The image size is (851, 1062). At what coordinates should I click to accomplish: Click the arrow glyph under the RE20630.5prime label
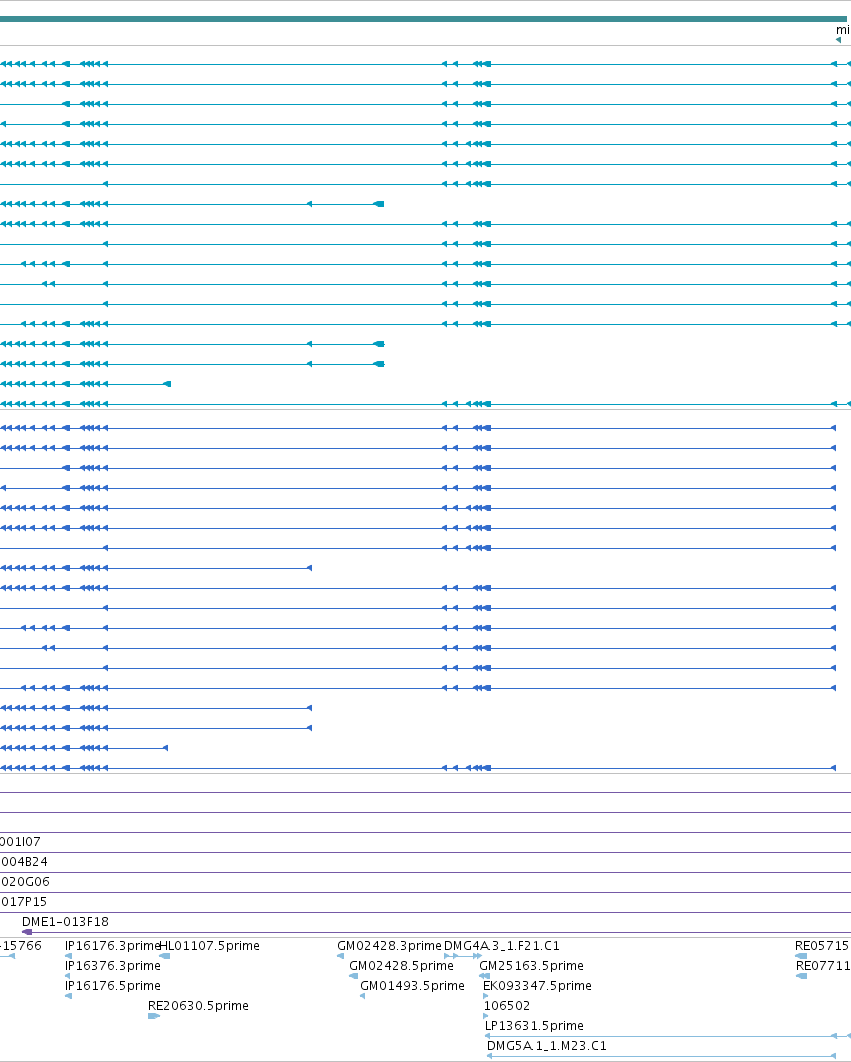154,1016
